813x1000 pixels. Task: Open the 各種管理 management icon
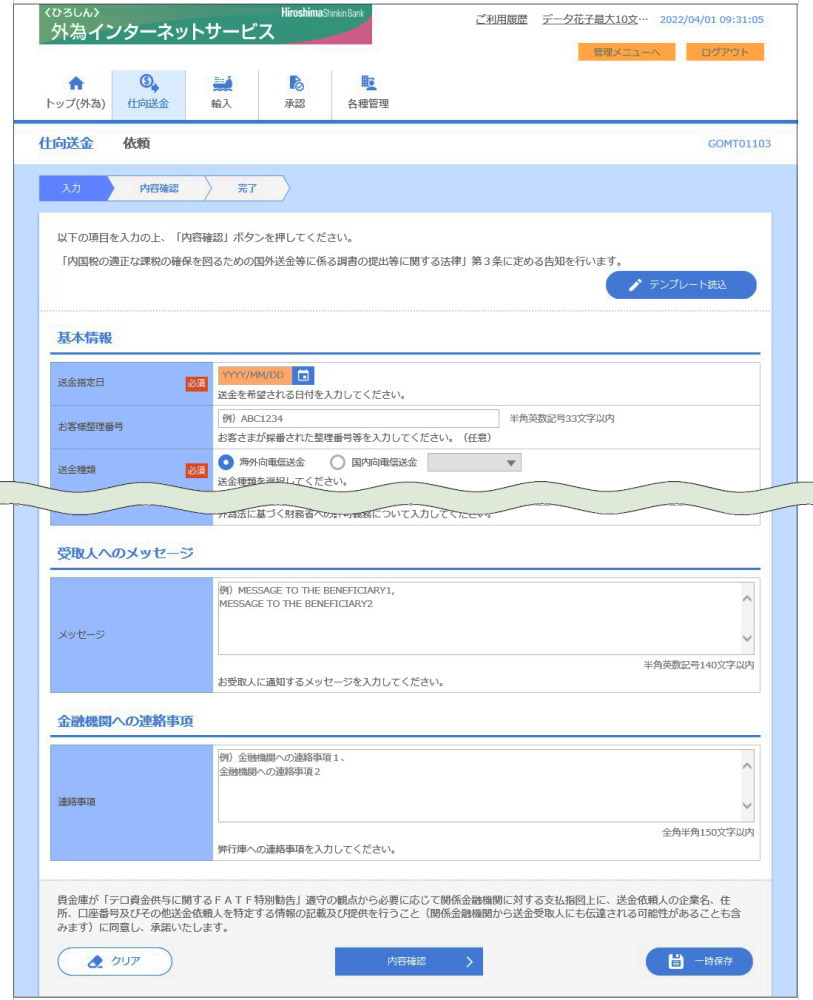click(368, 85)
